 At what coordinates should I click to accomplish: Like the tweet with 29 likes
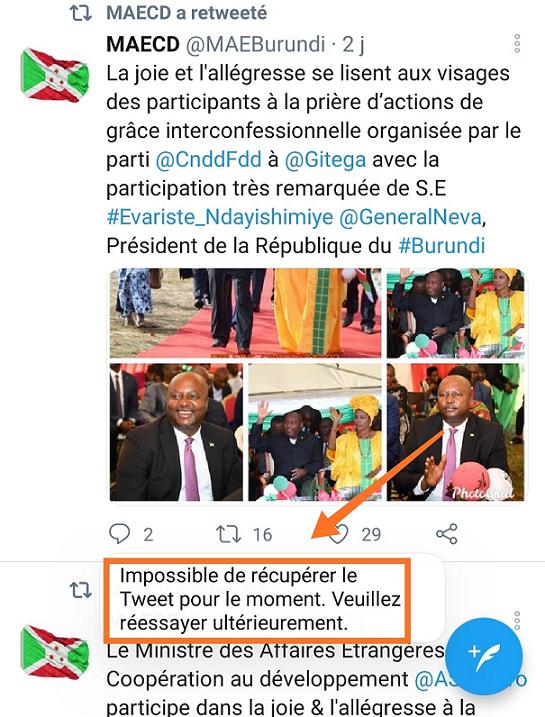pyautogui.click(x=339, y=534)
